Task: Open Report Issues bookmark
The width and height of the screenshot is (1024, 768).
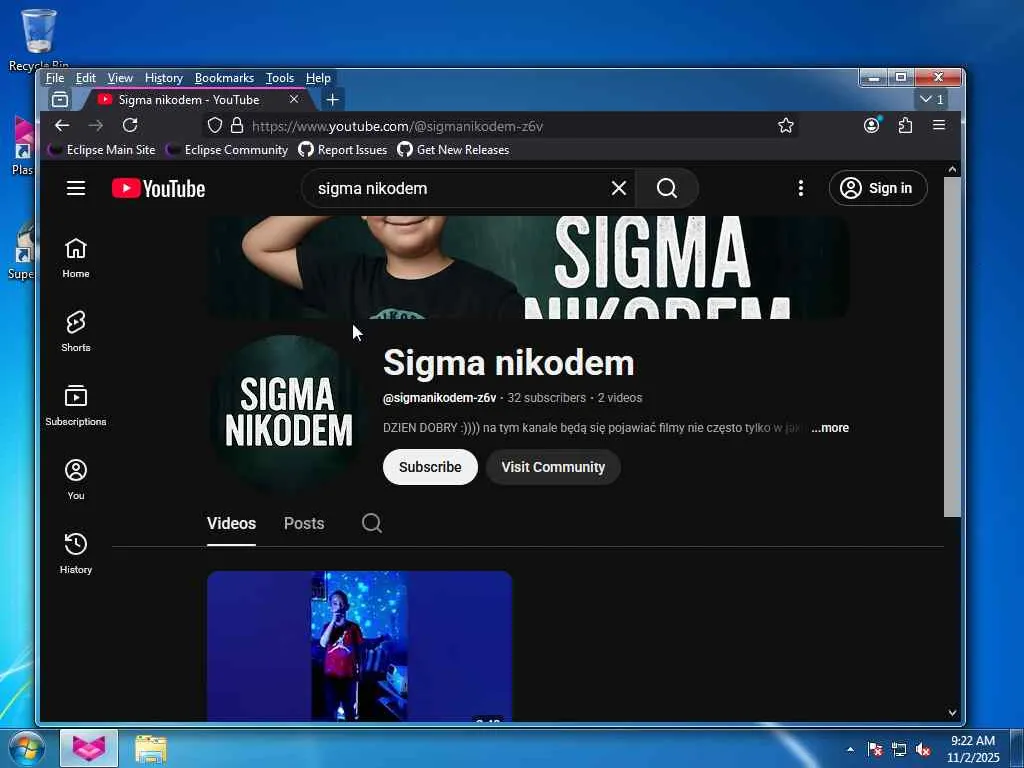Action: (343, 150)
